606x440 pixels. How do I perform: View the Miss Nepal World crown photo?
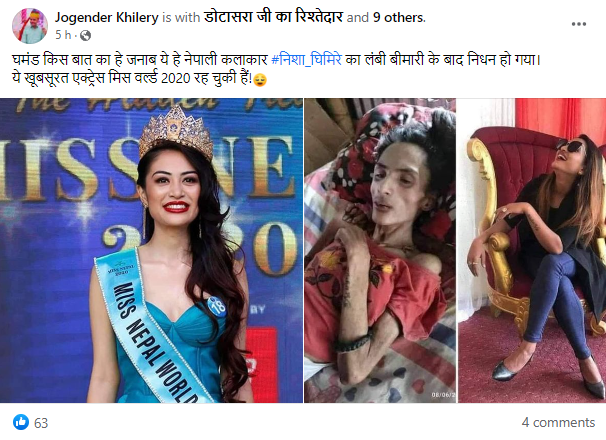(x=152, y=251)
